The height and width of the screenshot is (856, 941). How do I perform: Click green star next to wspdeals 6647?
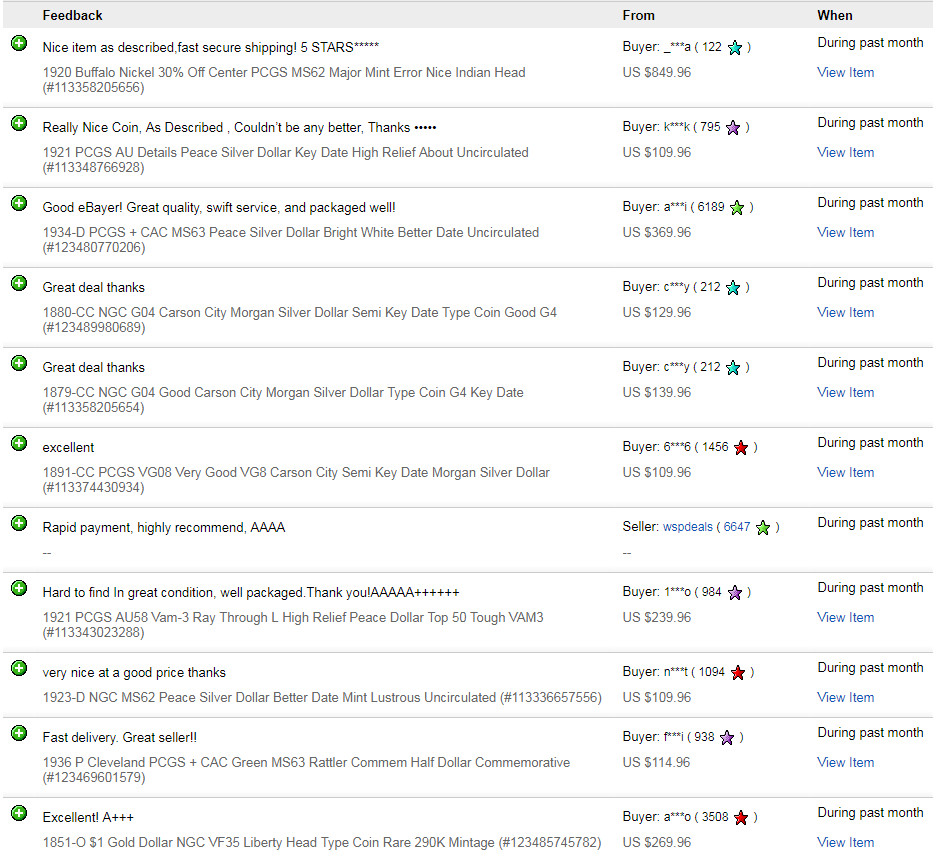(763, 528)
